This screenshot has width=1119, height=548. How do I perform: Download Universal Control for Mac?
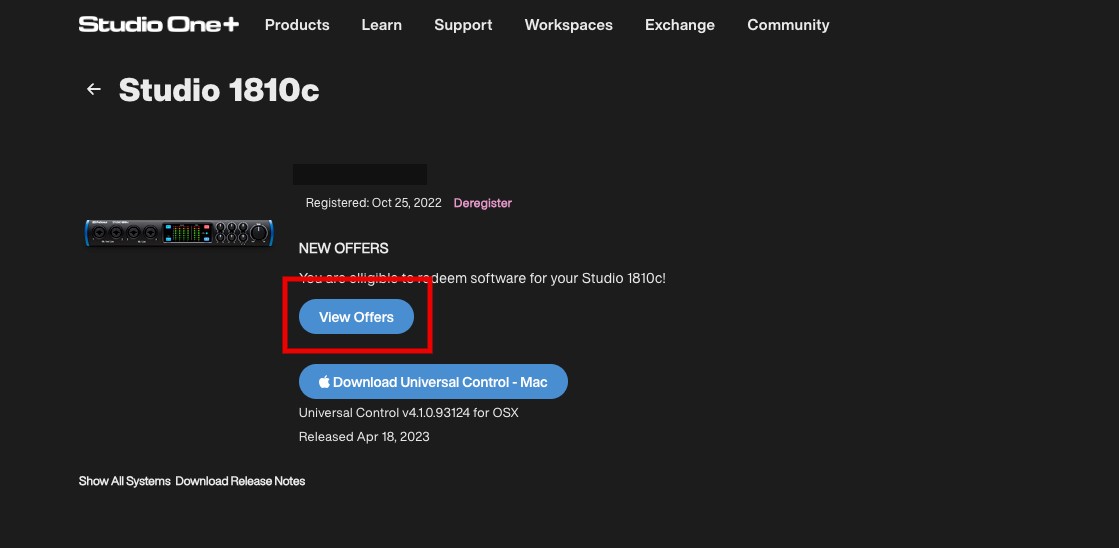[433, 382]
